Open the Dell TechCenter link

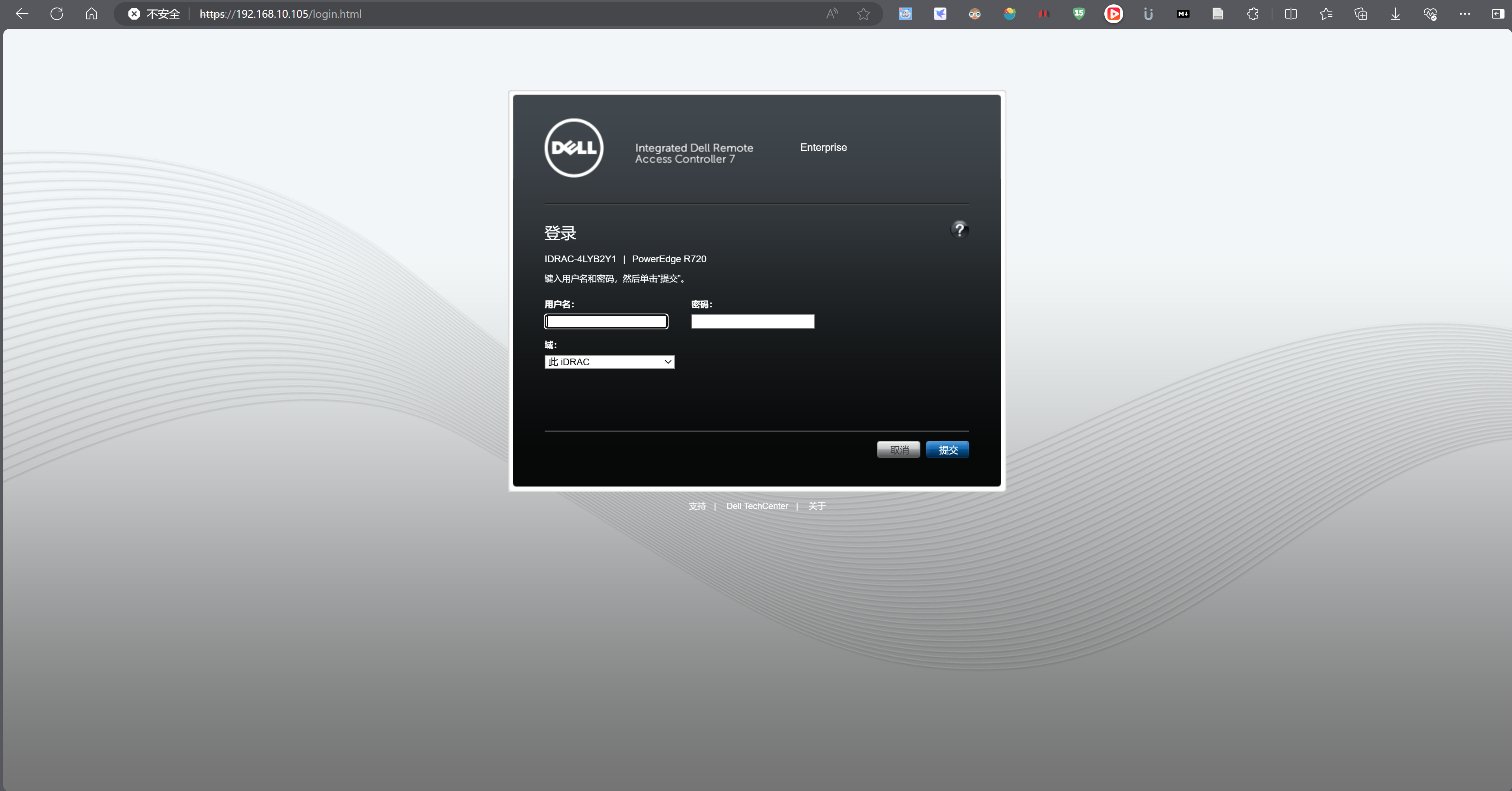click(757, 506)
